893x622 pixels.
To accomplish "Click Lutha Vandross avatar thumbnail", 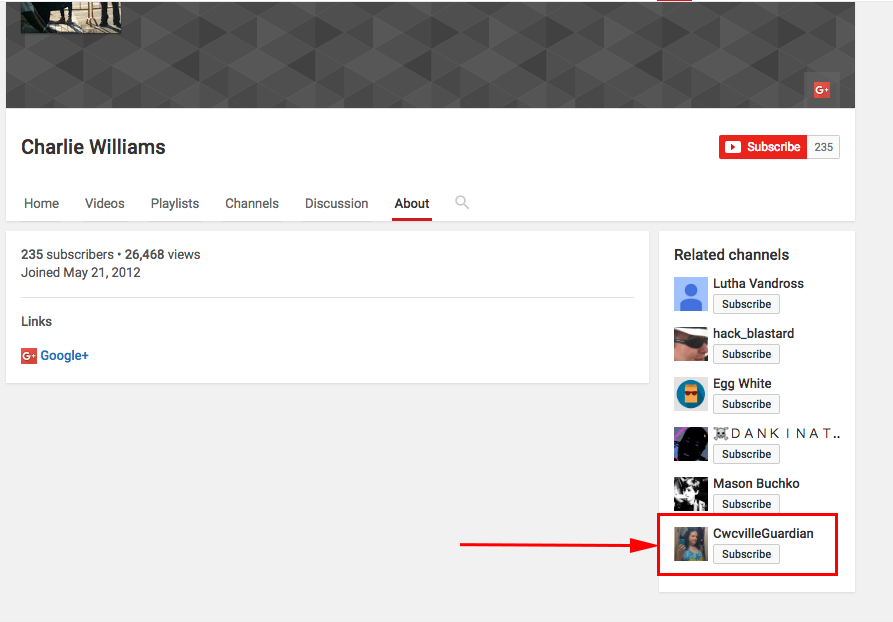I will point(691,294).
